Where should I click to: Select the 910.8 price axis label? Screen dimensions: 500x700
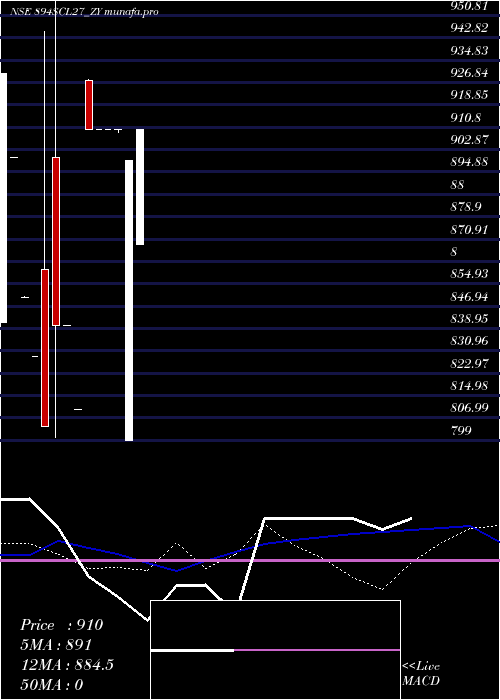point(465,117)
